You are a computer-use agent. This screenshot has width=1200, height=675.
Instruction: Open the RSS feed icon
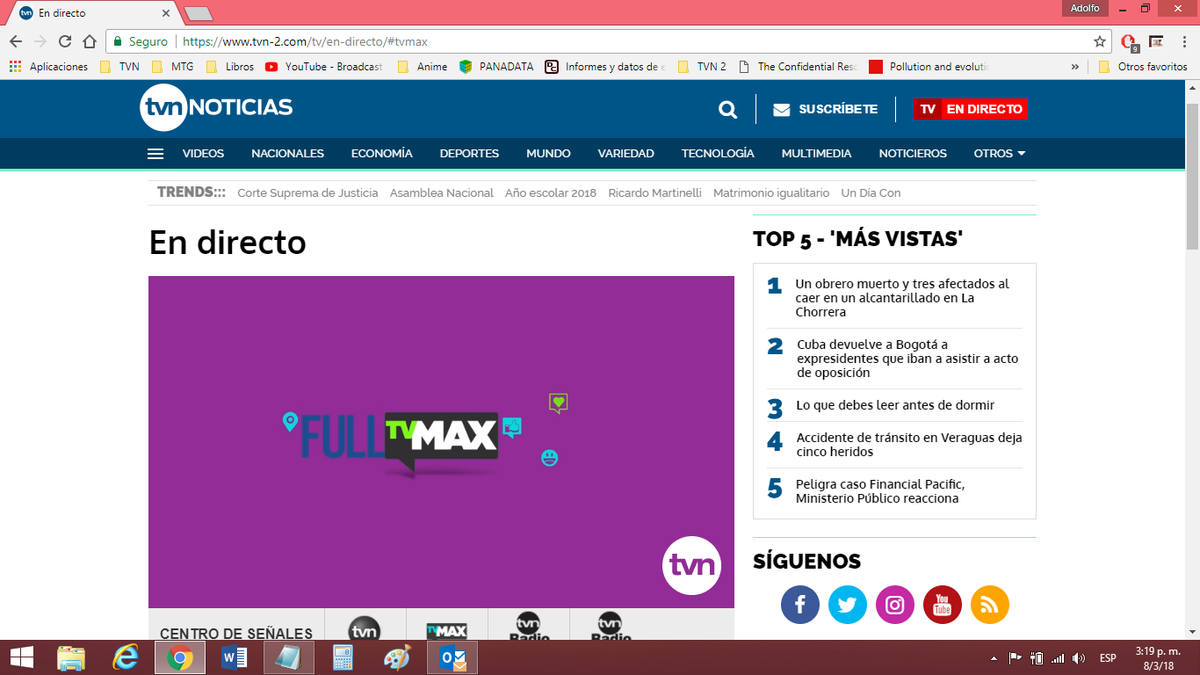[989, 605]
